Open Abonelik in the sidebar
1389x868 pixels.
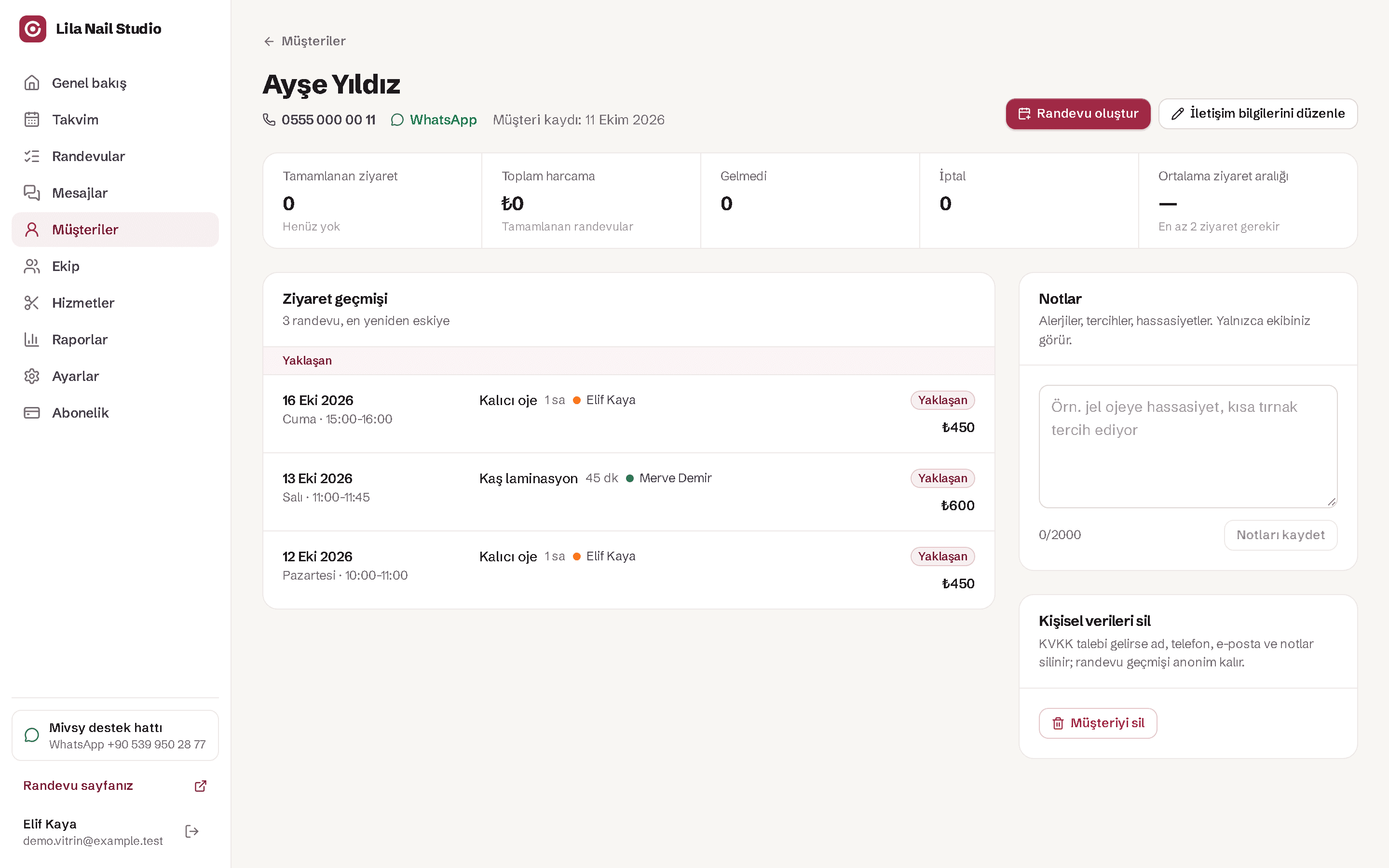(115, 413)
